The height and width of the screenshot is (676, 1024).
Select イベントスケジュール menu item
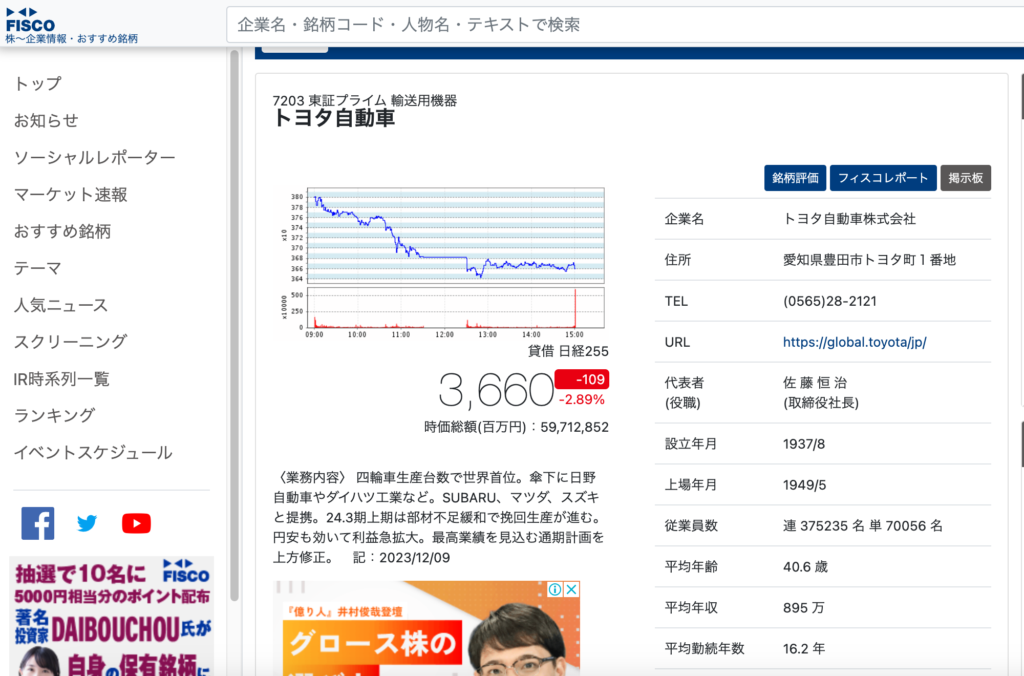click(x=93, y=453)
